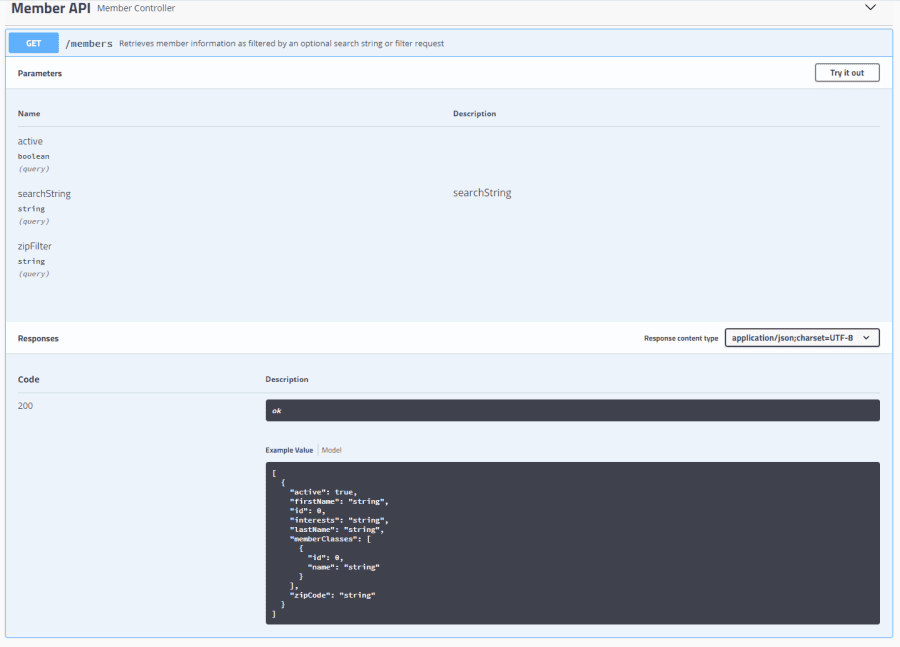
Task: Select the zipFilter parameter name
Action: tap(34, 246)
